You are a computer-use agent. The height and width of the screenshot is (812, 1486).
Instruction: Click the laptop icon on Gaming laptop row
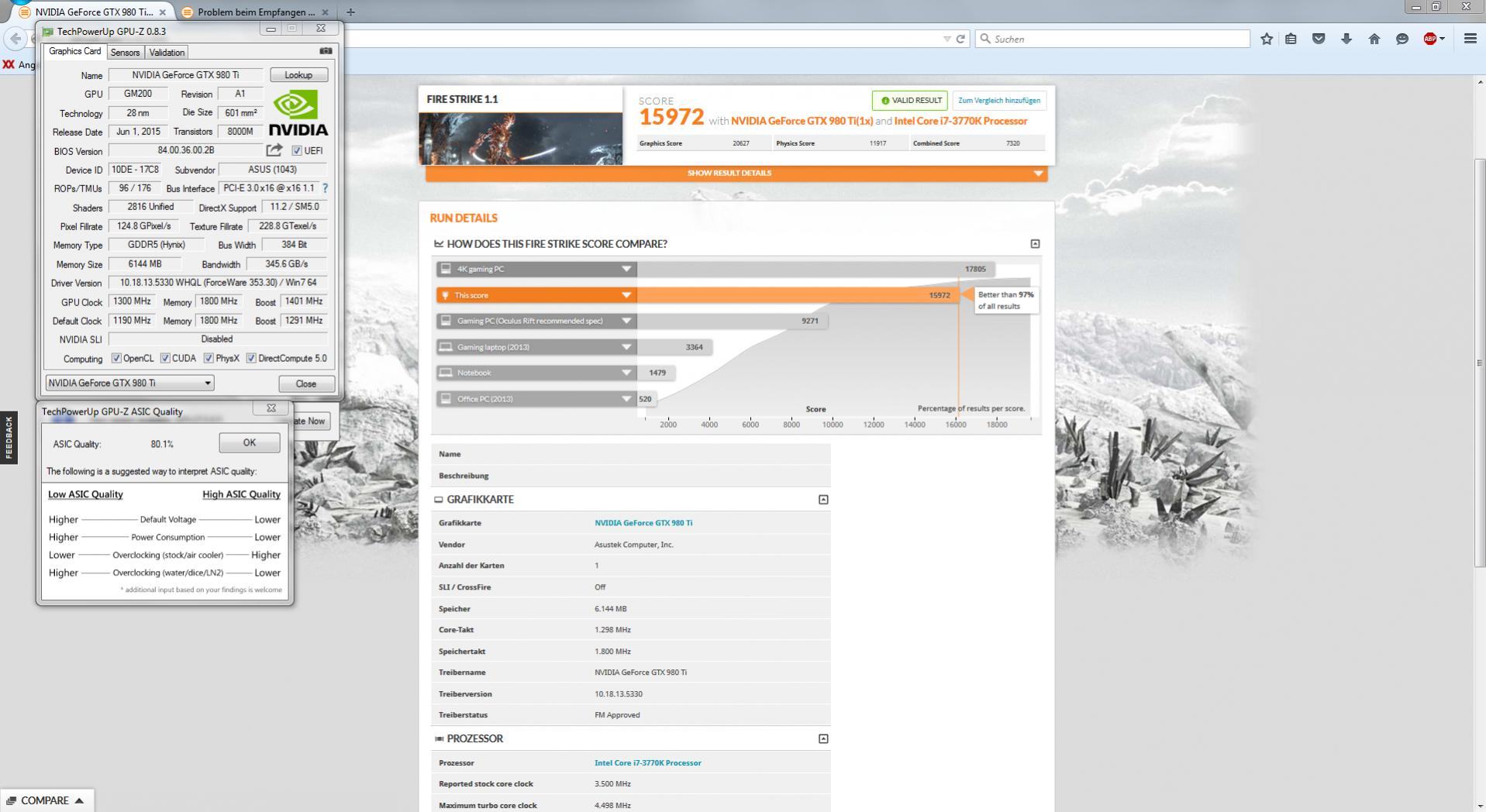pyautogui.click(x=446, y=347)
